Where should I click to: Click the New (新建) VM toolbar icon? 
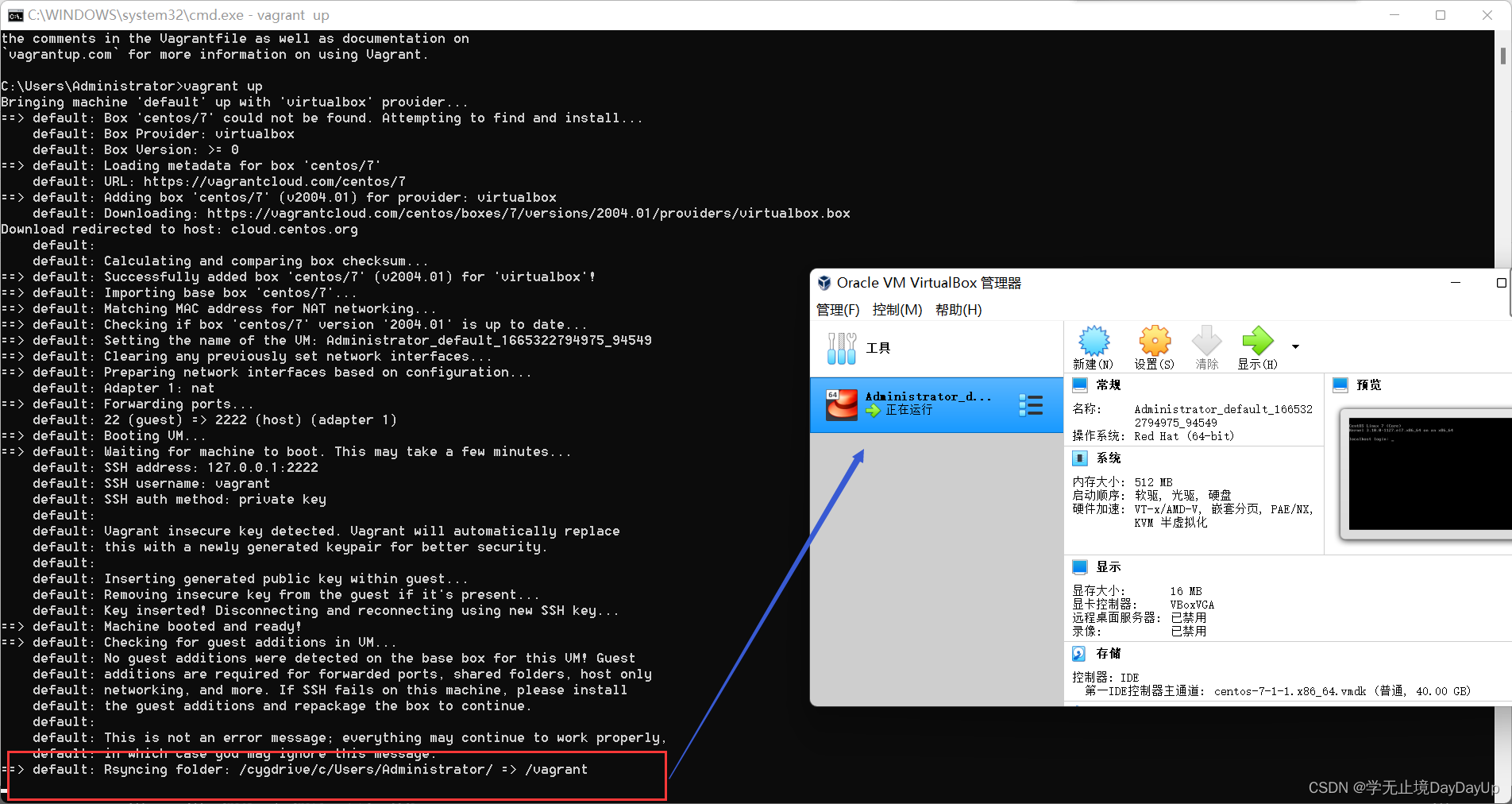tap(1093, 342)
